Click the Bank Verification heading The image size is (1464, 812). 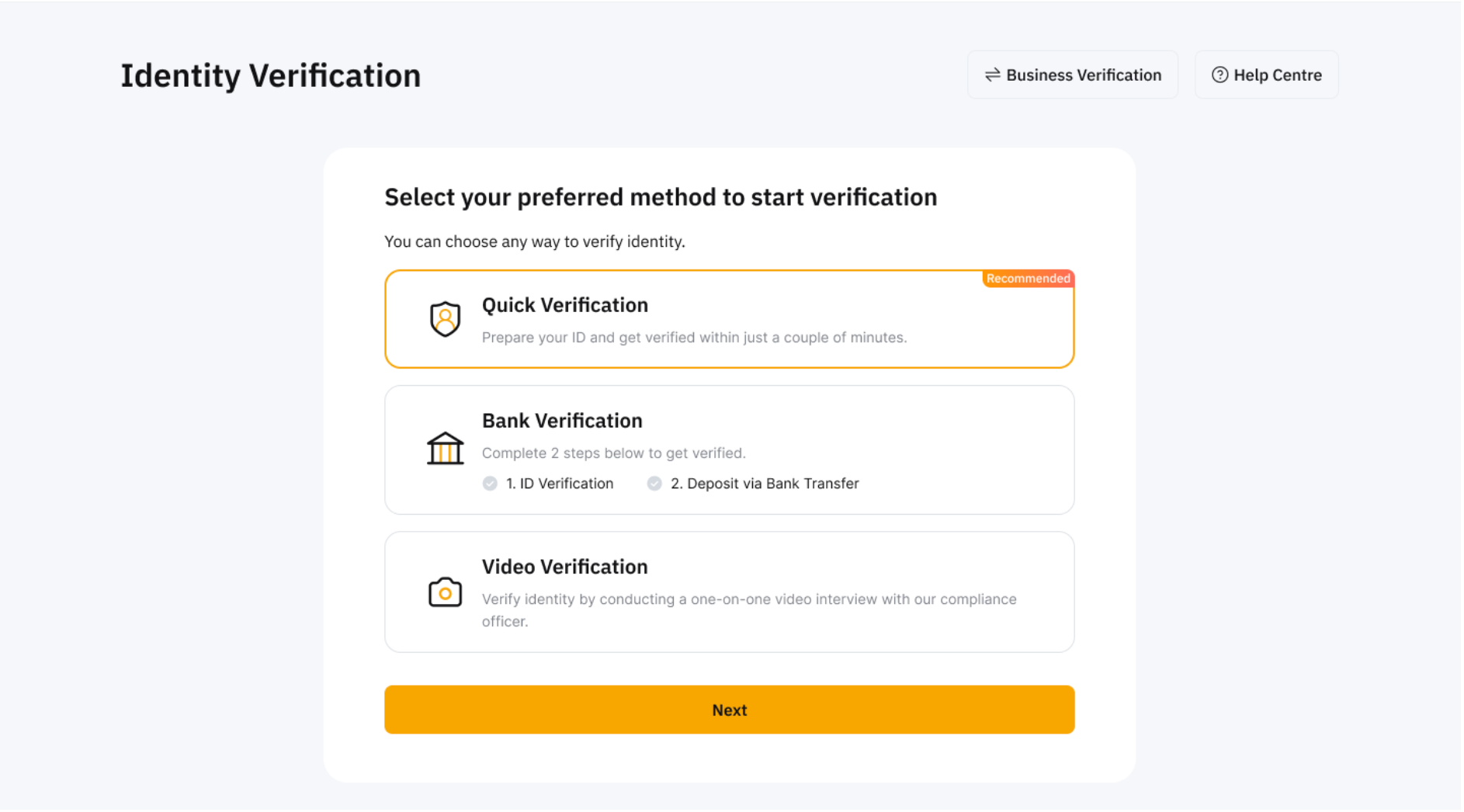[562, 421]
